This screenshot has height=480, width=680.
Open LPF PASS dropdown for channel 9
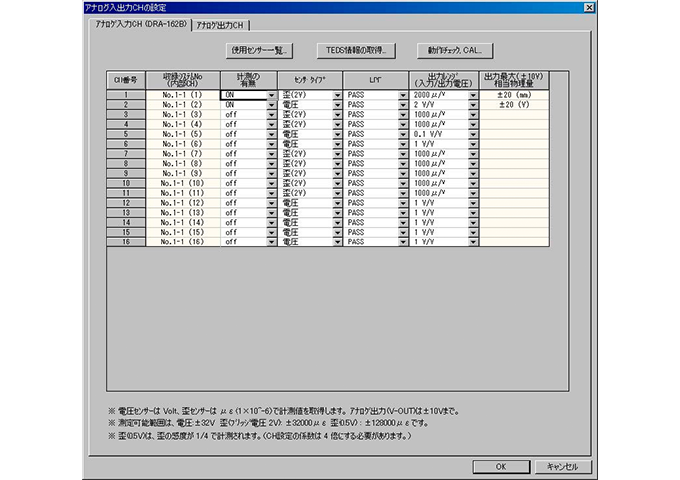(x=403, y=173)
